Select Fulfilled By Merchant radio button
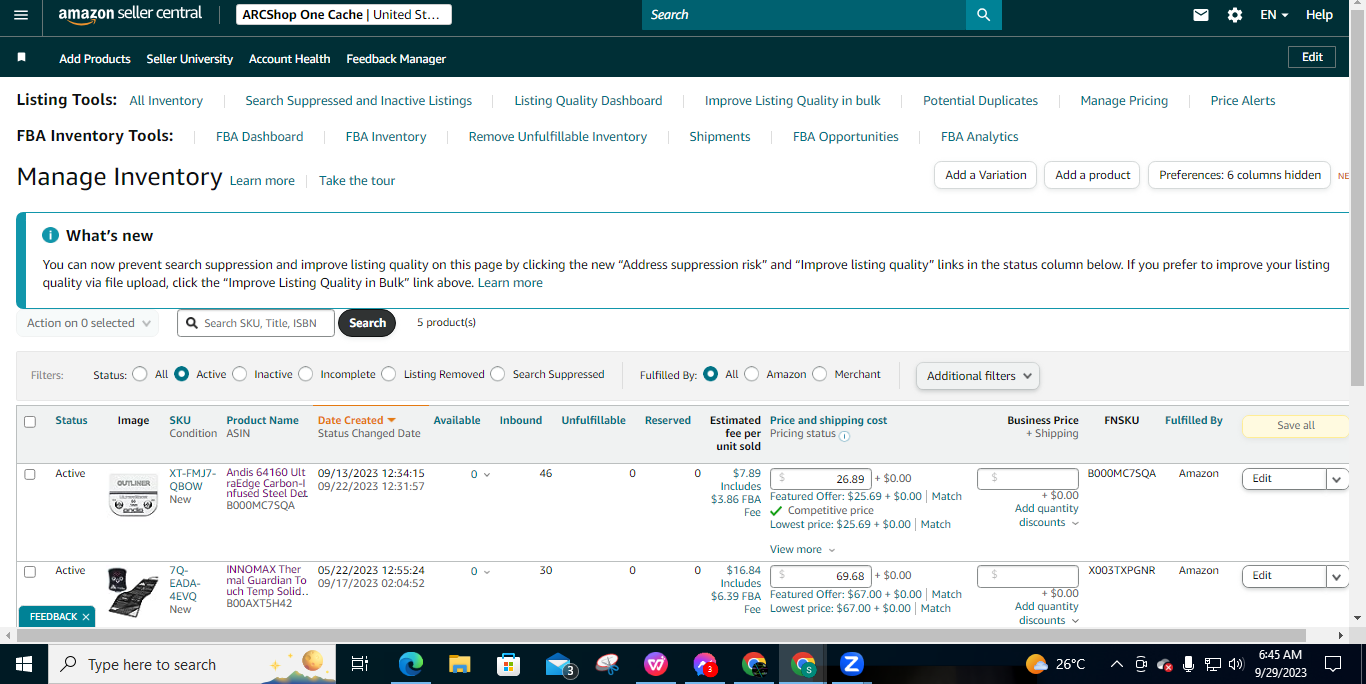Screen dimensions: 1366x684 pyautogui.click(x=819, y=374)
